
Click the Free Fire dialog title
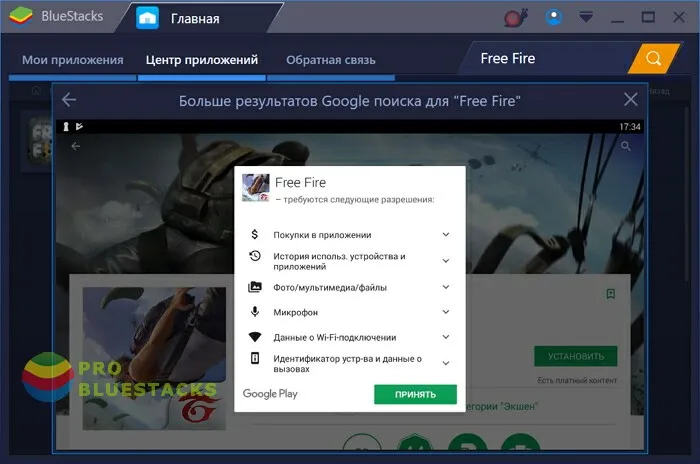pos(300,183)
